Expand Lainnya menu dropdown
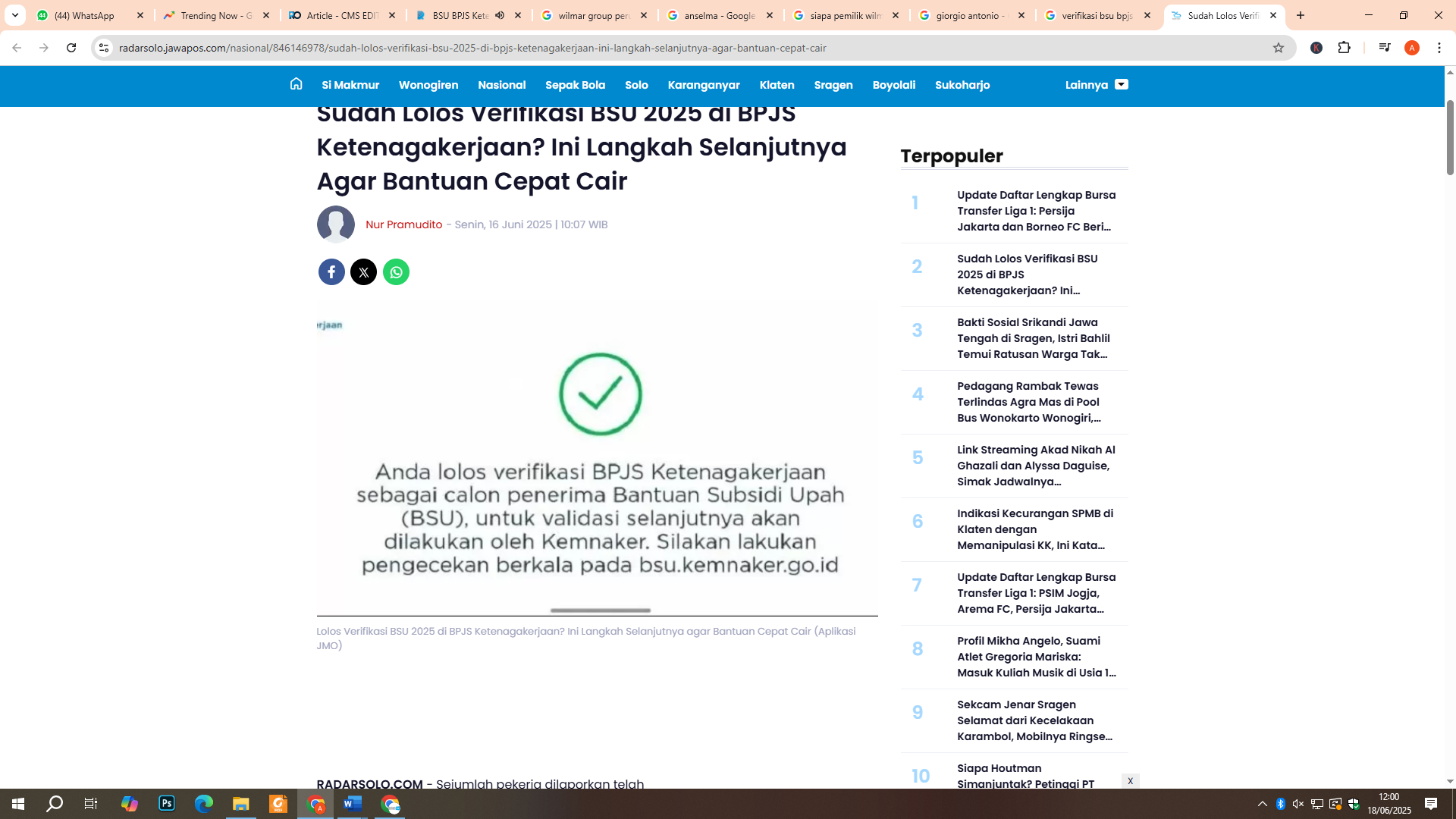The height and width of the screenshot is (819, 1456). pos(1097,85)
